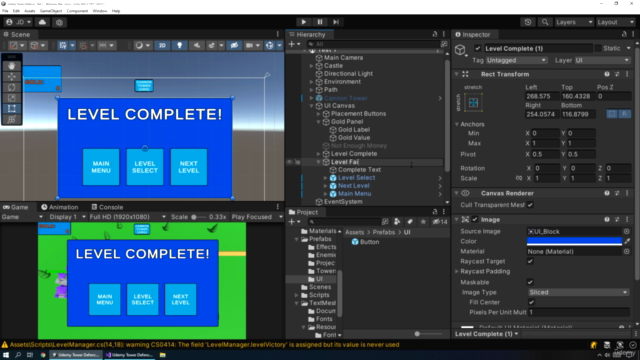Select the Scale tool
Viewport: 640px width, 360px height.
click(11, 98)
